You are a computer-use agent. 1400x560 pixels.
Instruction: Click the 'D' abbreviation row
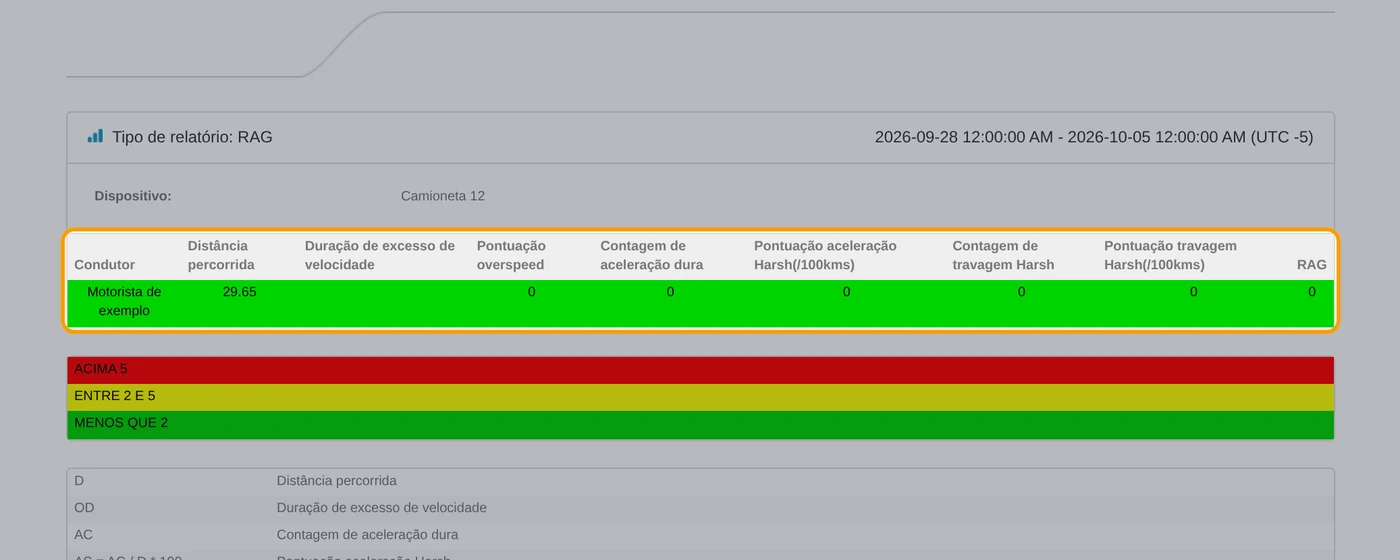click(x=700, y=481)
